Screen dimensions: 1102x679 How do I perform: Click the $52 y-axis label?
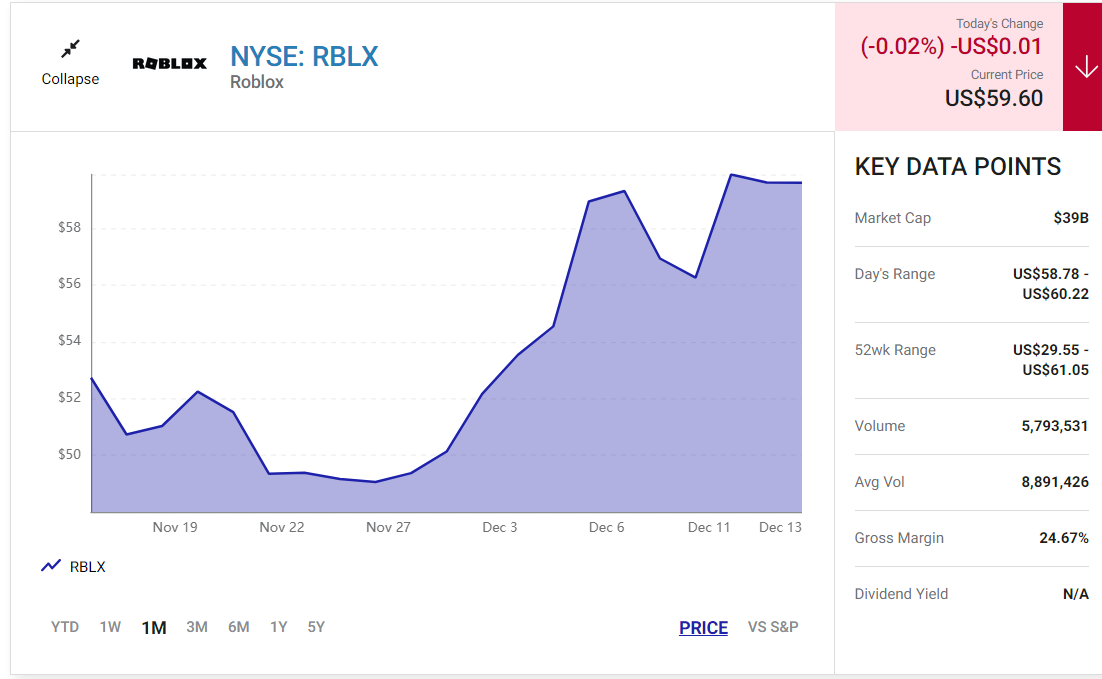pyautogui.click(x=70, y=397)
